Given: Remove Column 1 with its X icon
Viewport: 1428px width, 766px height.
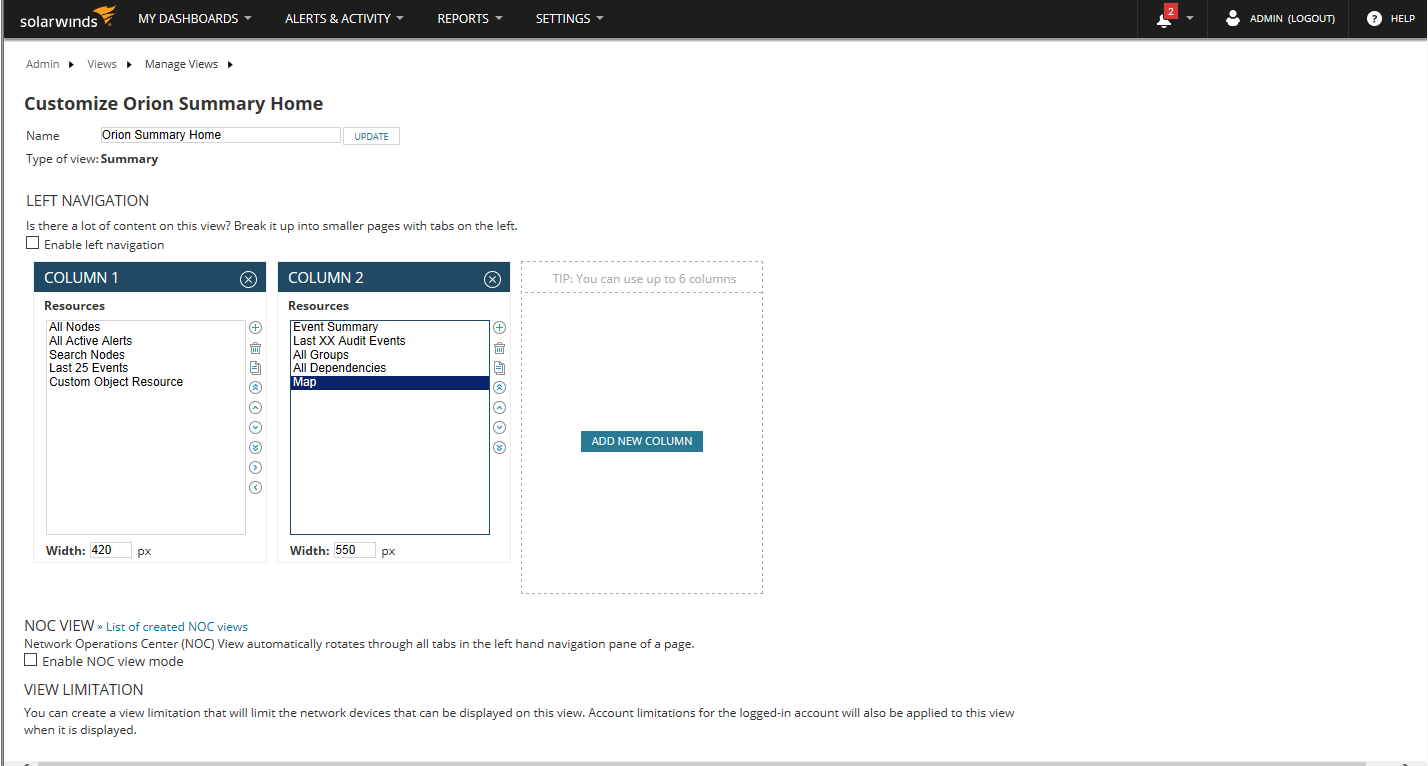Looking at the screenshot, I should click(248, 279).
